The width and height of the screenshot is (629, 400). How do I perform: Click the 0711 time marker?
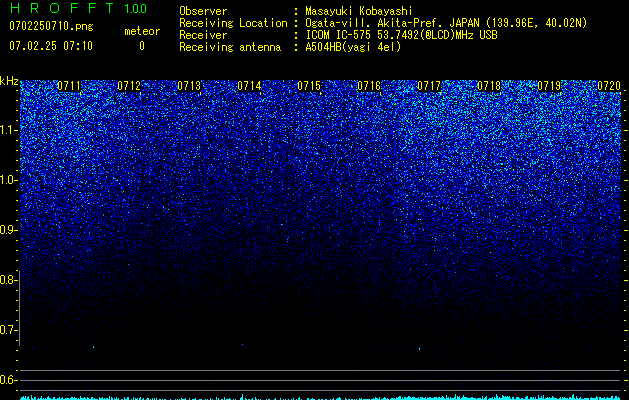pos(69,86)
